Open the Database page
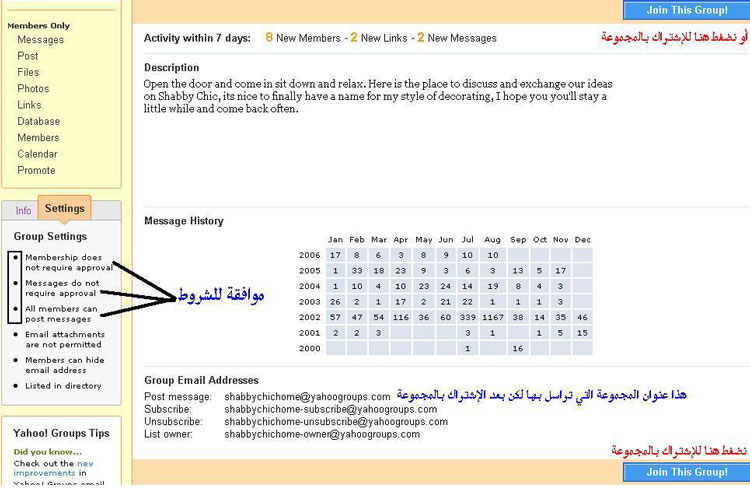Viewport: 750px width, 490px height. (x=39, y=121)
